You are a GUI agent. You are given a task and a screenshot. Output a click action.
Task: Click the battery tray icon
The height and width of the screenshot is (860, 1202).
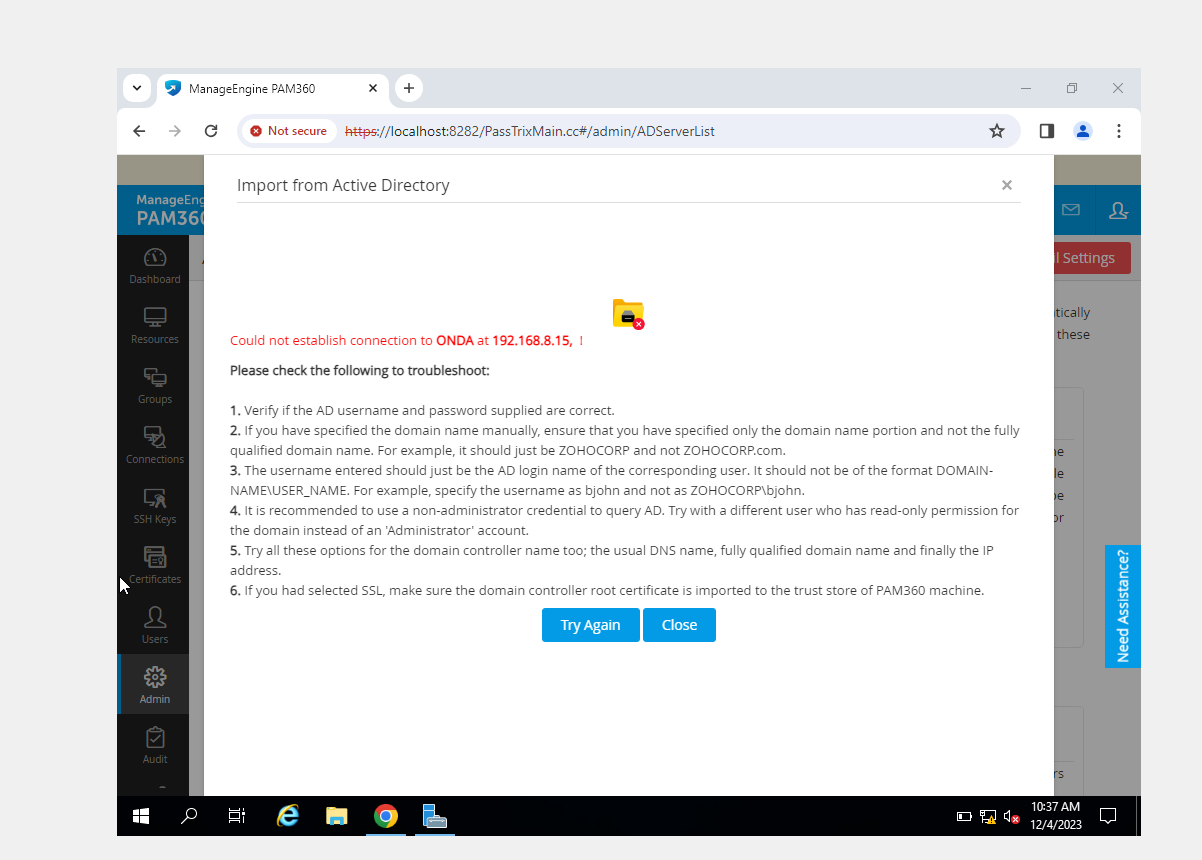pyautogui.click(x=964, y=816)
